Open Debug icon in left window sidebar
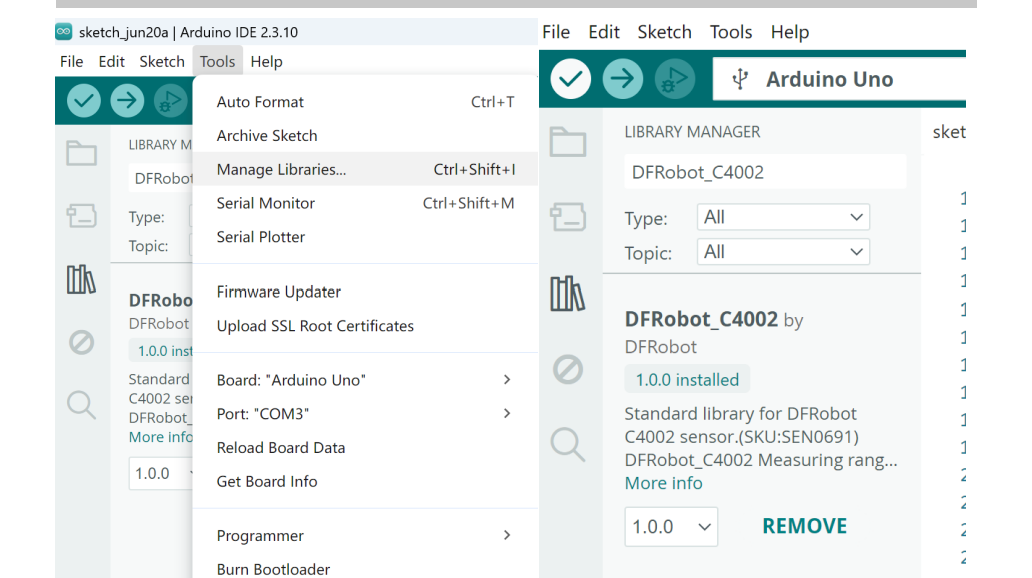The height and width of the screenshot is (578, 1032). (82, 342)
